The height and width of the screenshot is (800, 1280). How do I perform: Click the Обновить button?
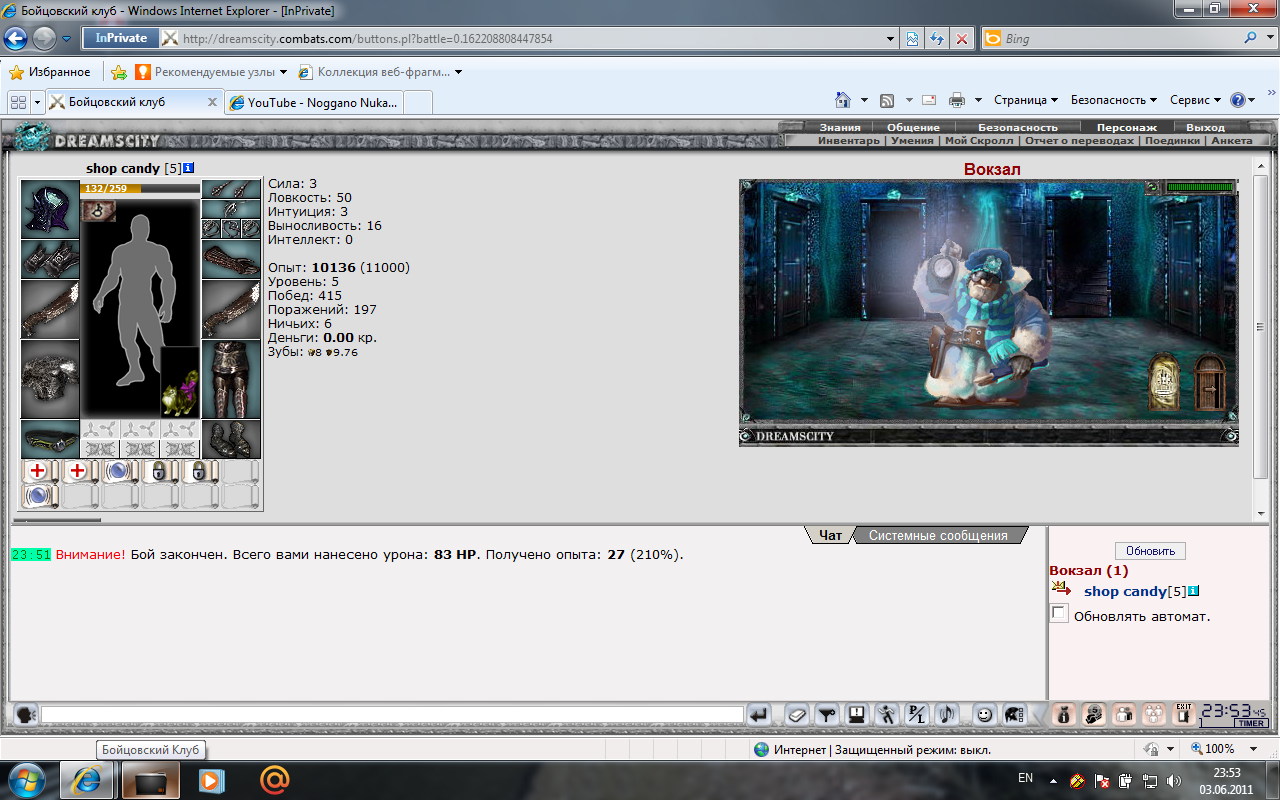pos(1150,551)
